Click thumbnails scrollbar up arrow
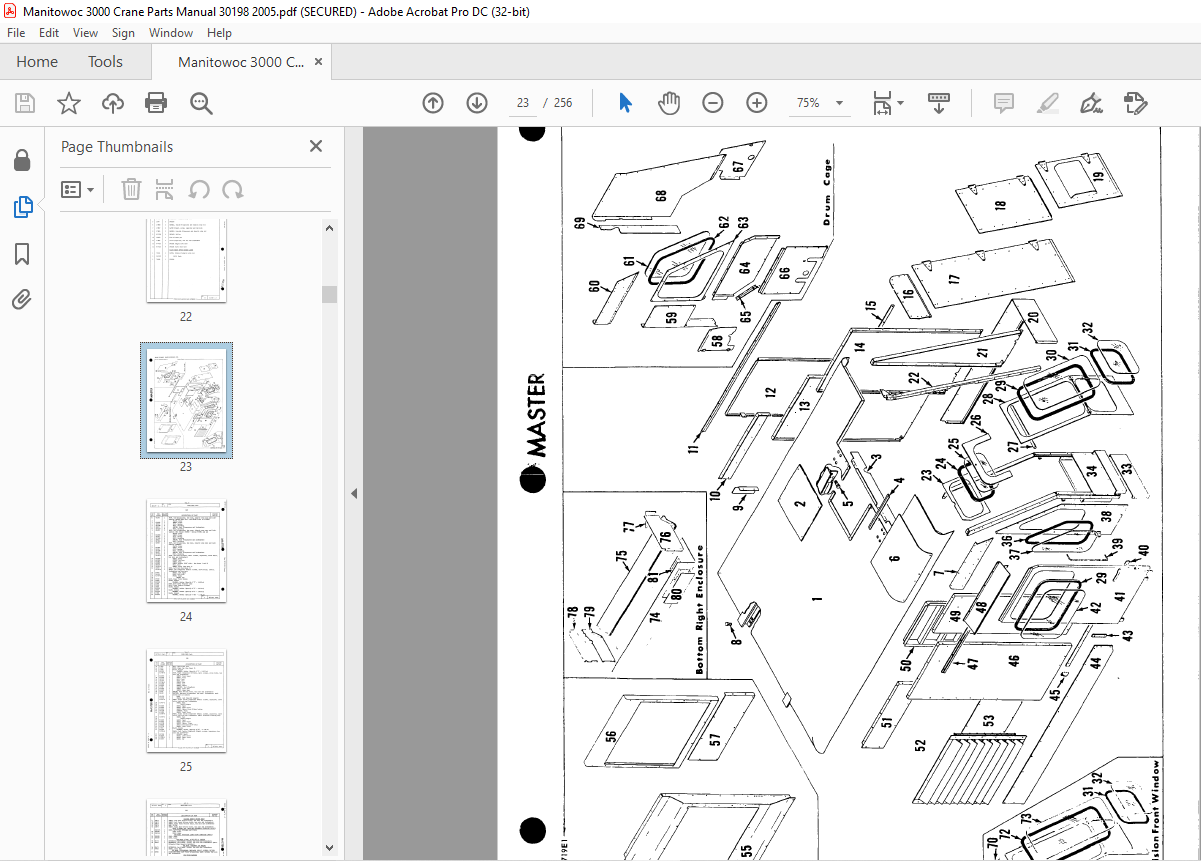This screenshot has width=1201, height=861. [329, 228]
